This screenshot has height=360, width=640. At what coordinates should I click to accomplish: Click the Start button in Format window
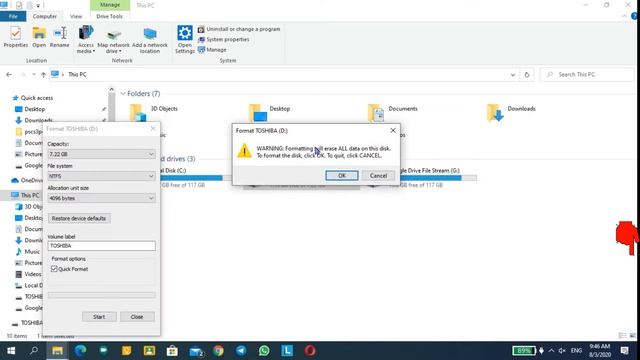coord(99,317)
